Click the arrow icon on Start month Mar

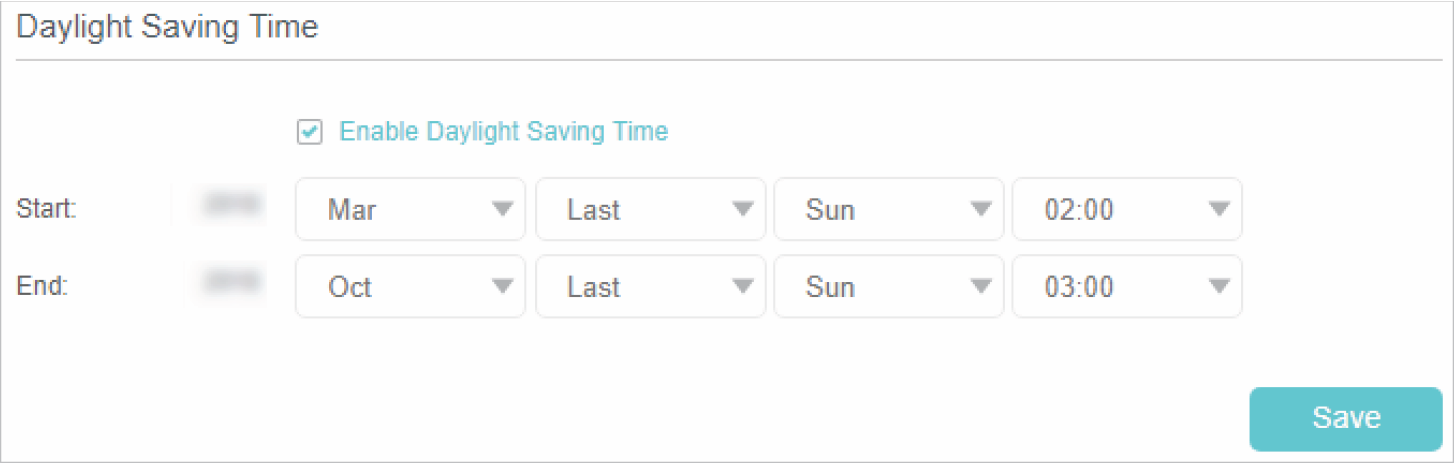(502, 210)
